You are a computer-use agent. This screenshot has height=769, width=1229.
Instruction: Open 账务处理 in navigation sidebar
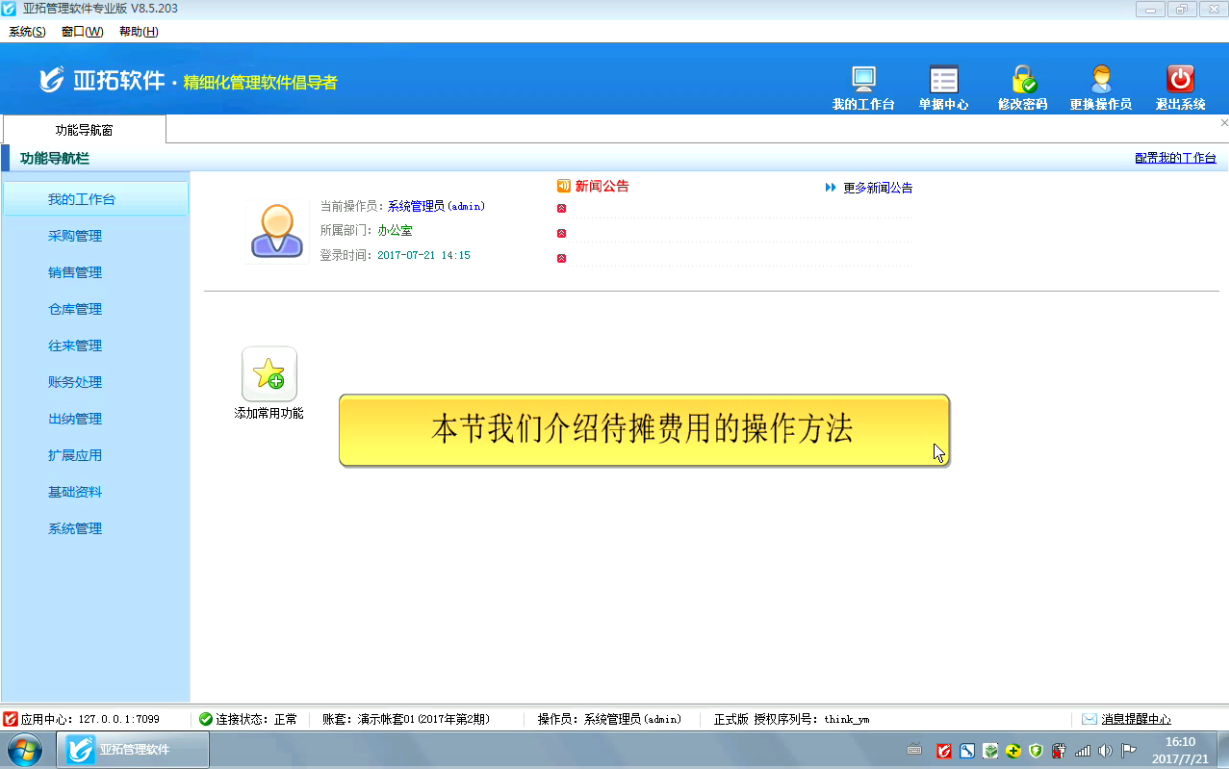click(x=75, y=382)
